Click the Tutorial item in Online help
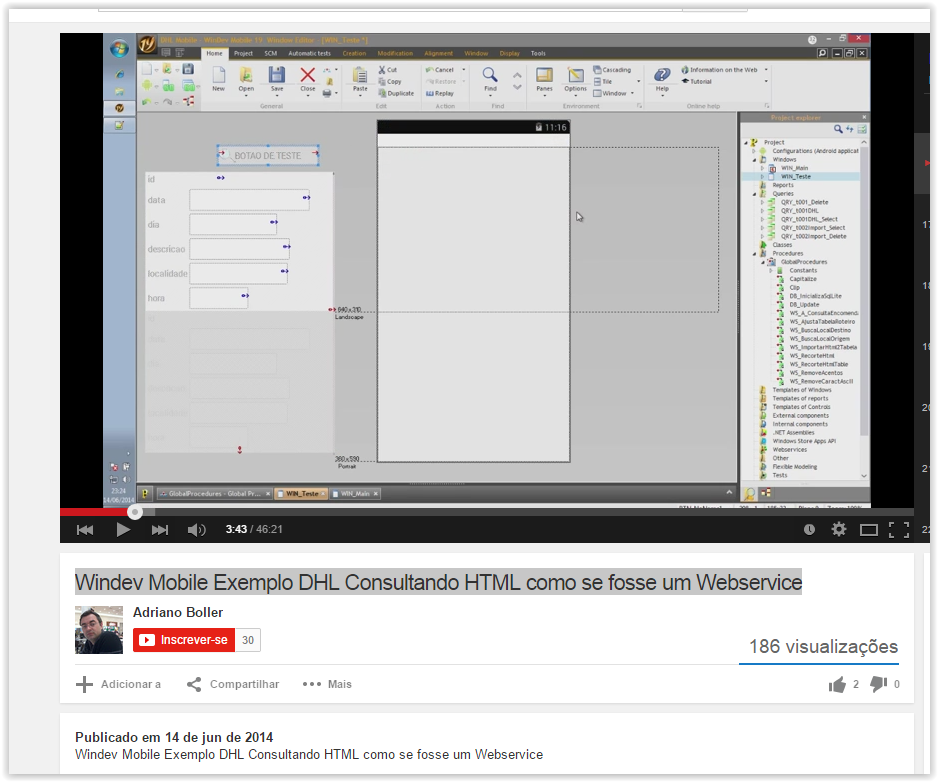938x782 pixels. tap(696, 81)
